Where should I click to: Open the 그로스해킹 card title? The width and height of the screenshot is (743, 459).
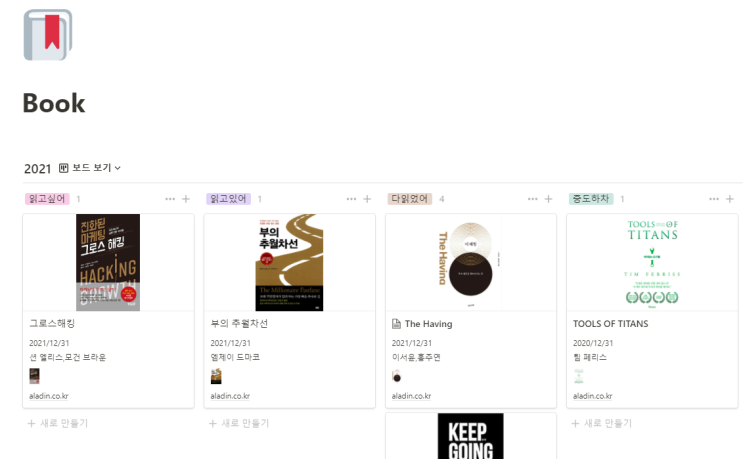pos(52,324)
